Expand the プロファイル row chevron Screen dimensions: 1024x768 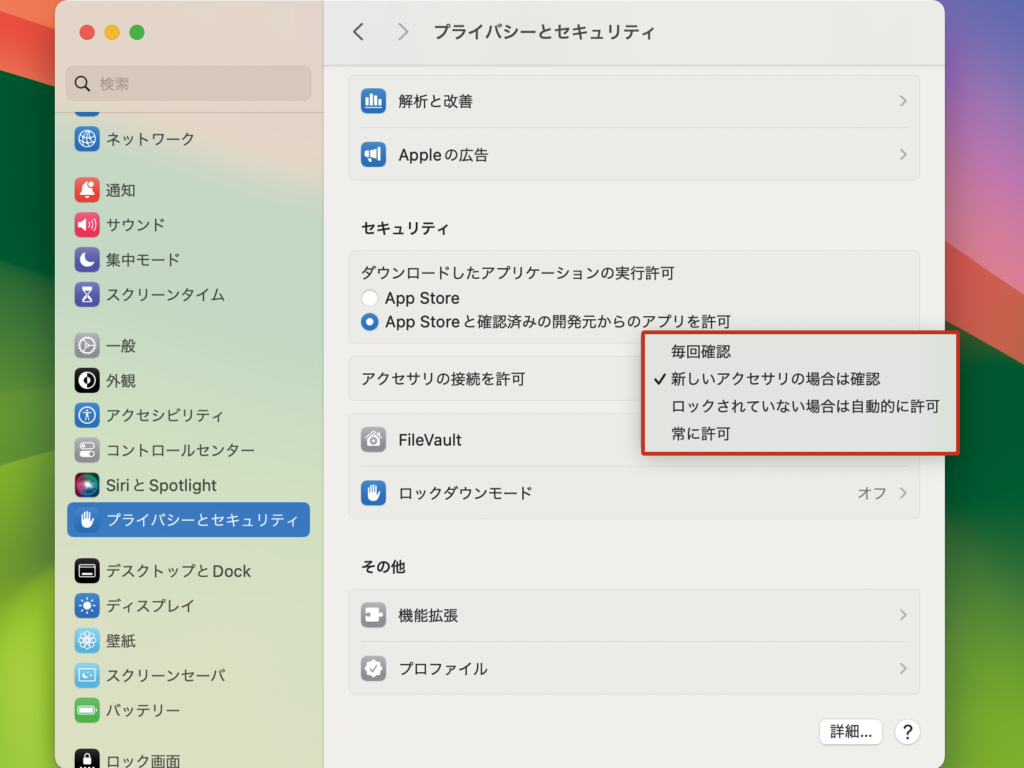903,669
